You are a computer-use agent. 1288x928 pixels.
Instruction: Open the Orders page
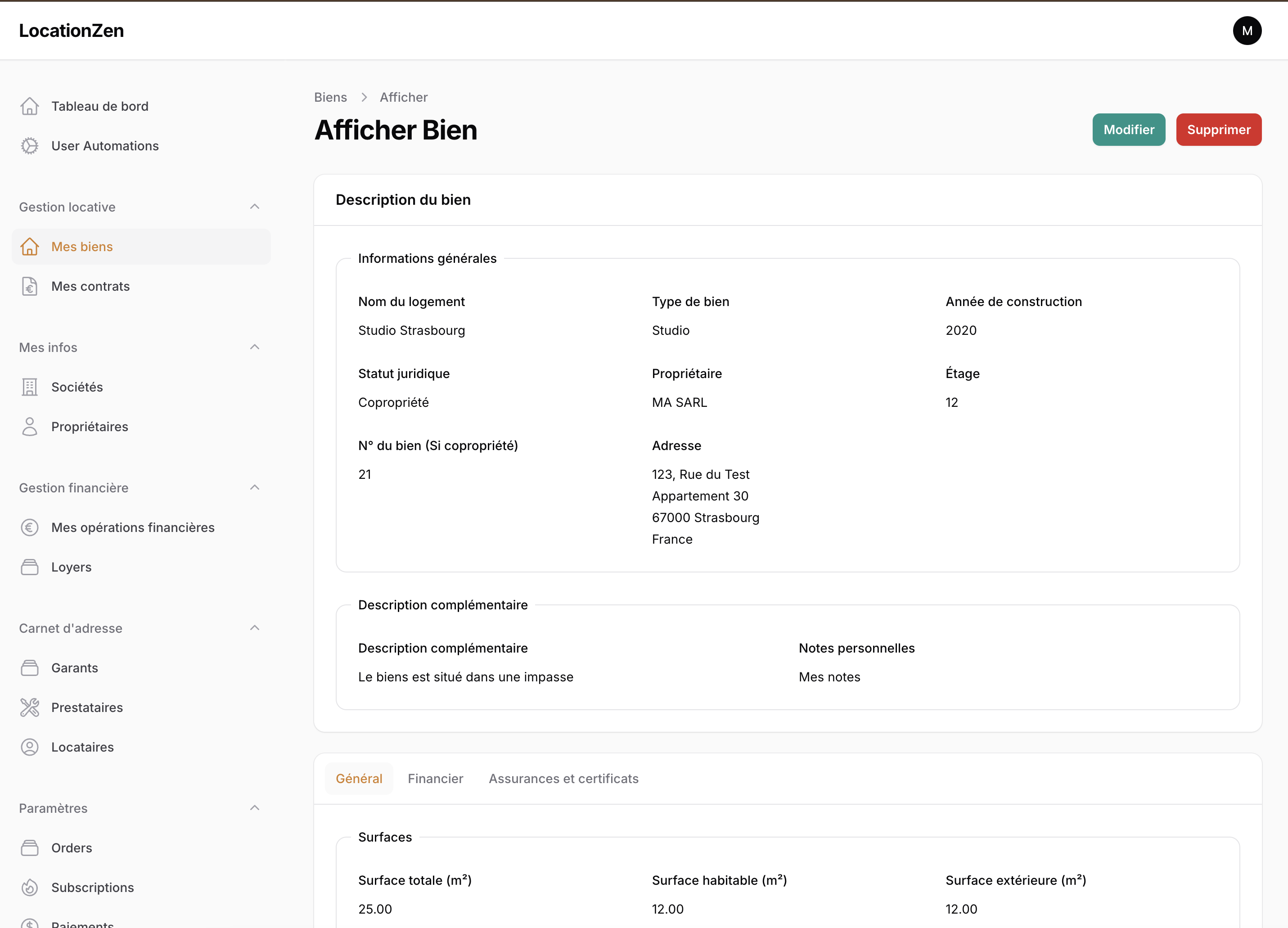pyautogui.click(x=141, y=848)
